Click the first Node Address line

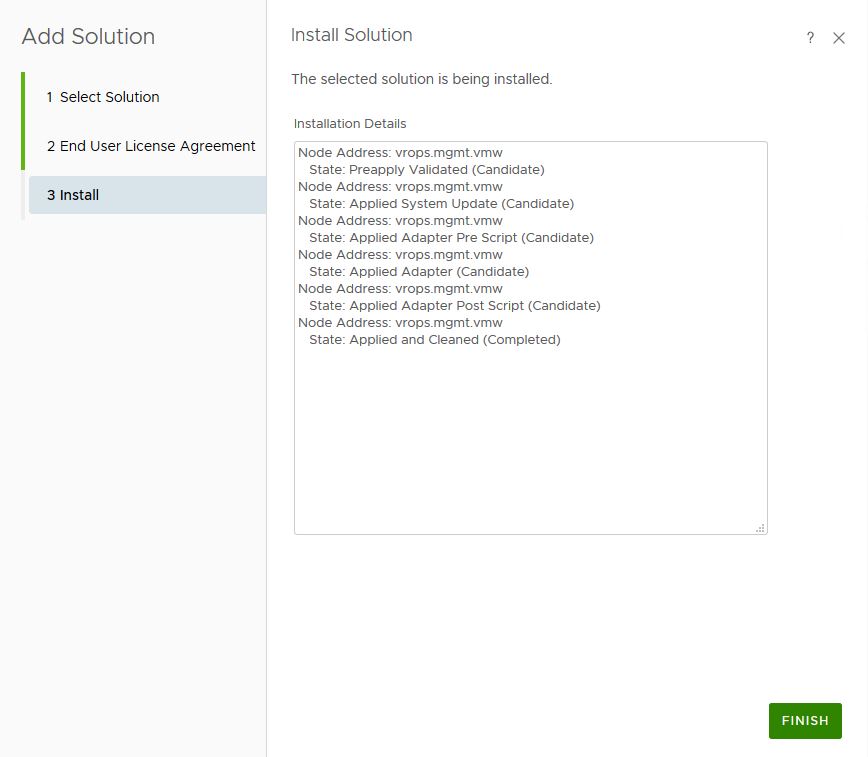pyautogui.click(x=400, y=153)
